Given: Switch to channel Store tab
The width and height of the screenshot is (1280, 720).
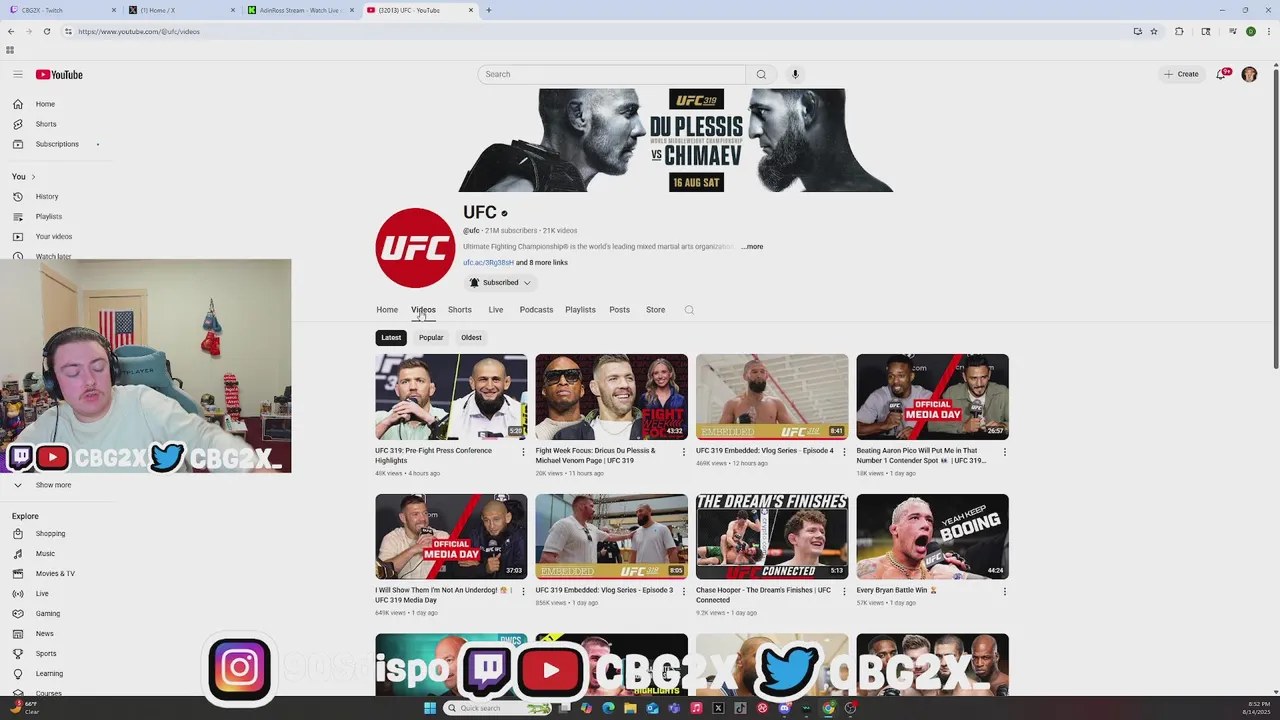Looking at the screenshot, I should click(656, 310).
